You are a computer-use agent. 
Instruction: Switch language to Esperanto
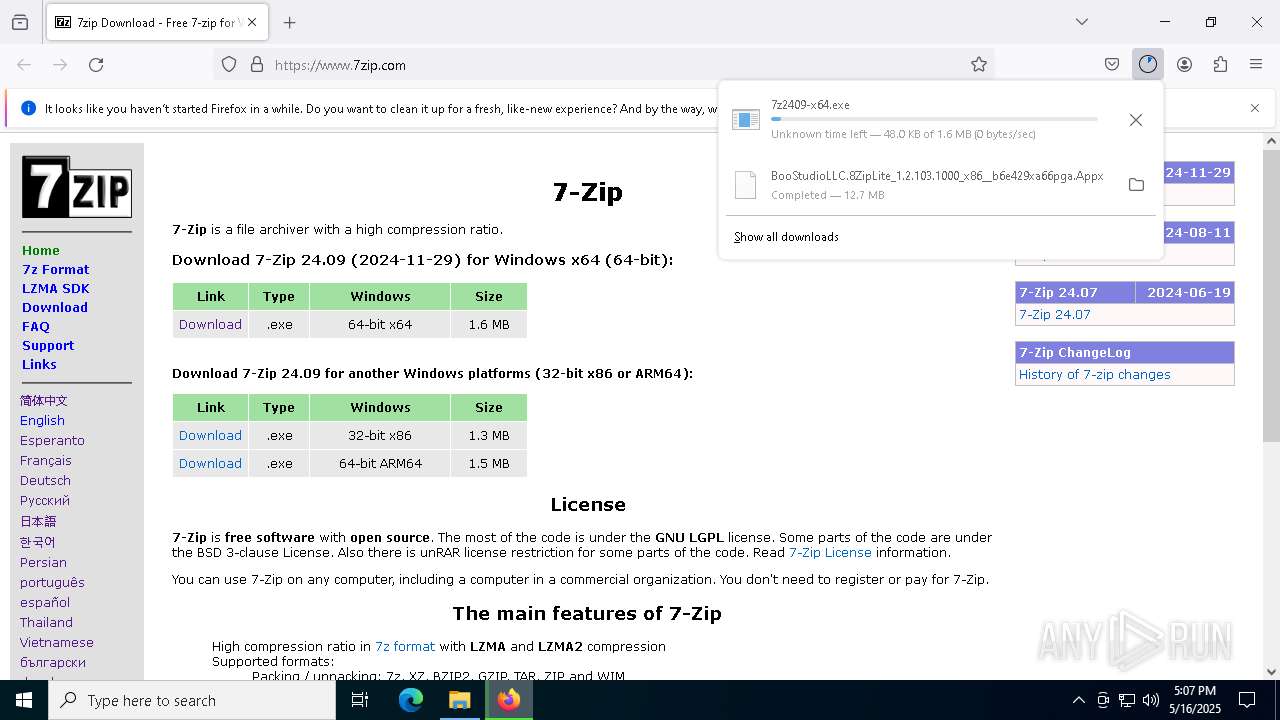52,440
